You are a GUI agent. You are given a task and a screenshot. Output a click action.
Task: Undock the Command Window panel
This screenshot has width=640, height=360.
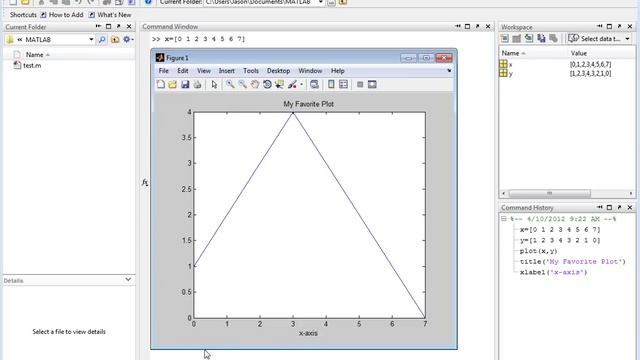point(477,27)
